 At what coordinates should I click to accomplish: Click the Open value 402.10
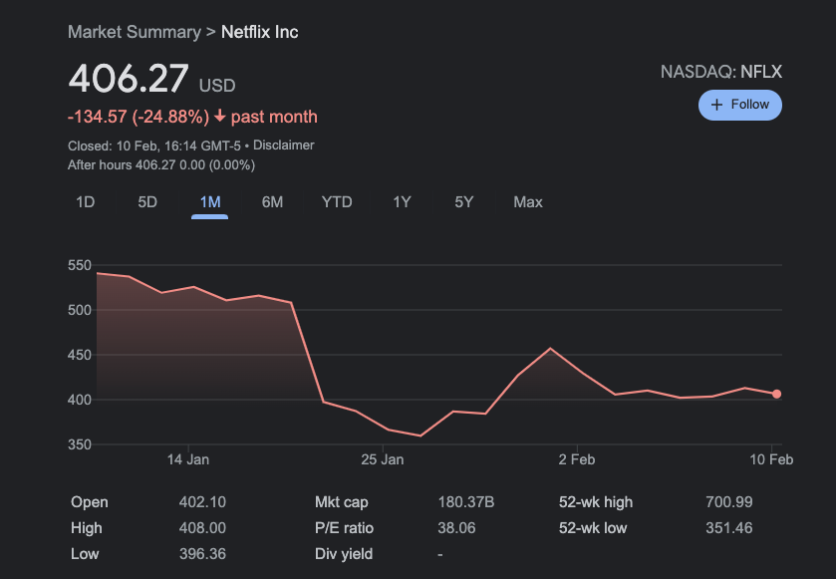(203, 502)
